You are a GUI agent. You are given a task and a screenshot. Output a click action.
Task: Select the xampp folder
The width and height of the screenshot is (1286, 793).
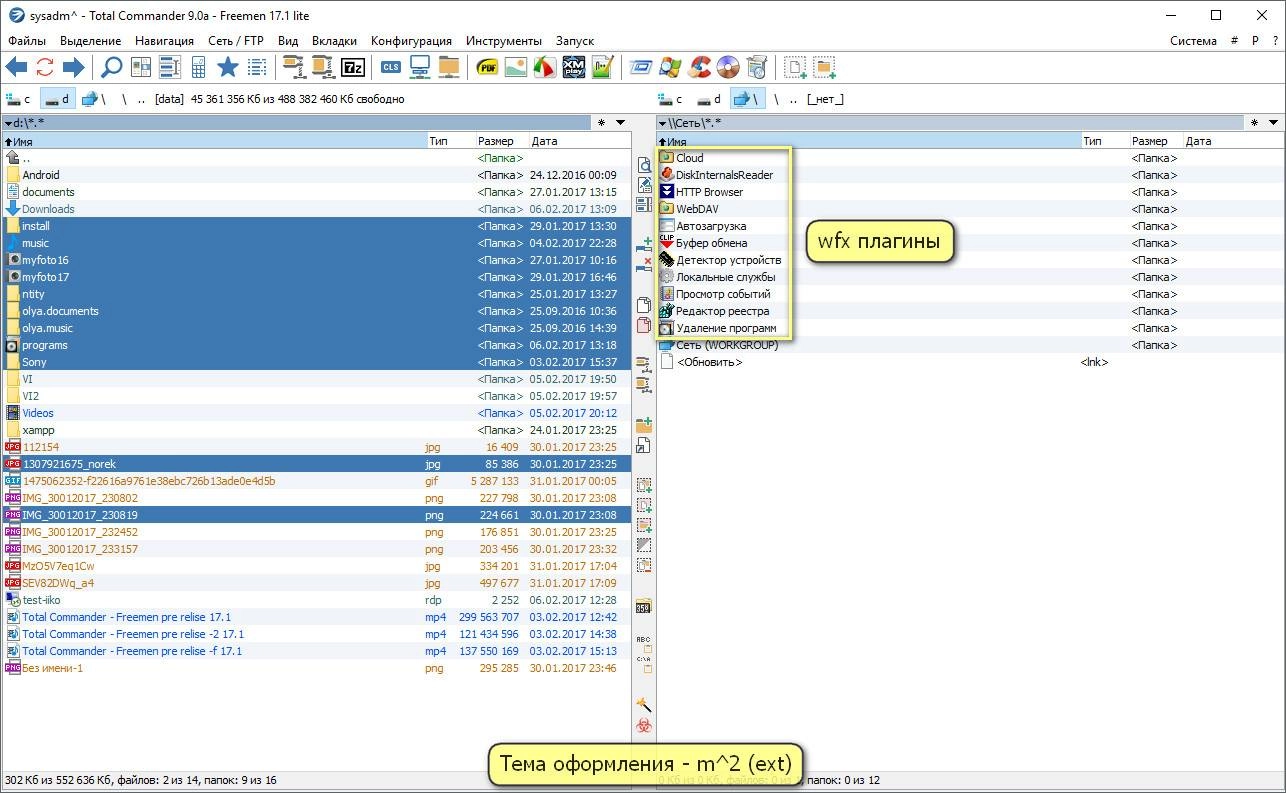316,430
